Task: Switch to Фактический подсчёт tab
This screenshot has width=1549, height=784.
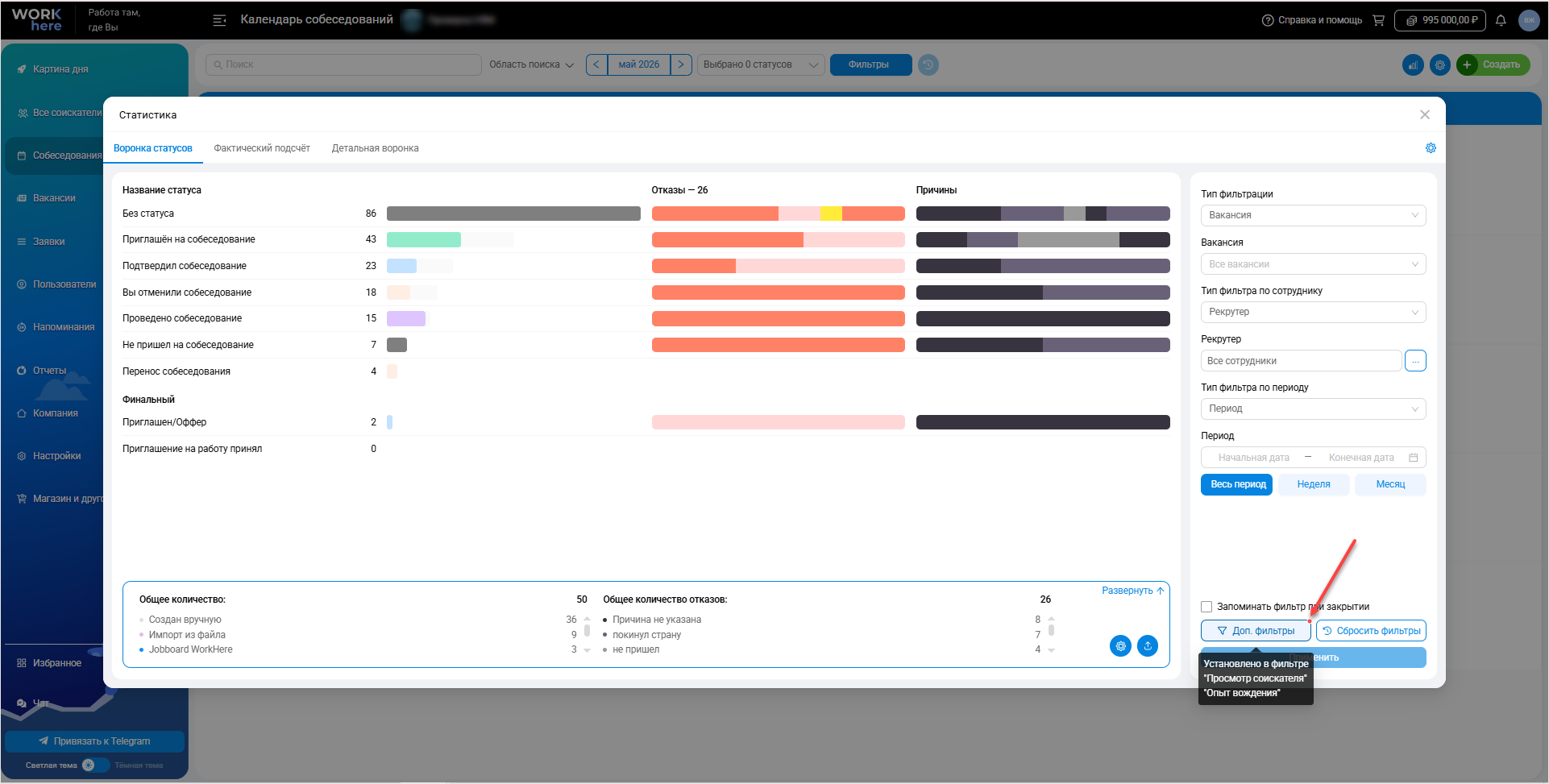Action: (262, 148)
